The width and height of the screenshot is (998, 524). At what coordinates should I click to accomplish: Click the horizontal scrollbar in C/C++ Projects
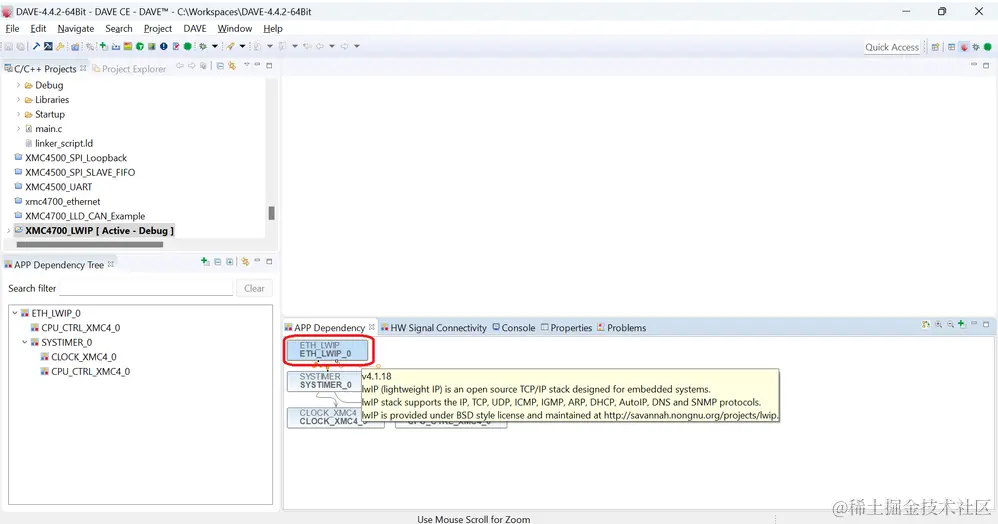(89, 244)
